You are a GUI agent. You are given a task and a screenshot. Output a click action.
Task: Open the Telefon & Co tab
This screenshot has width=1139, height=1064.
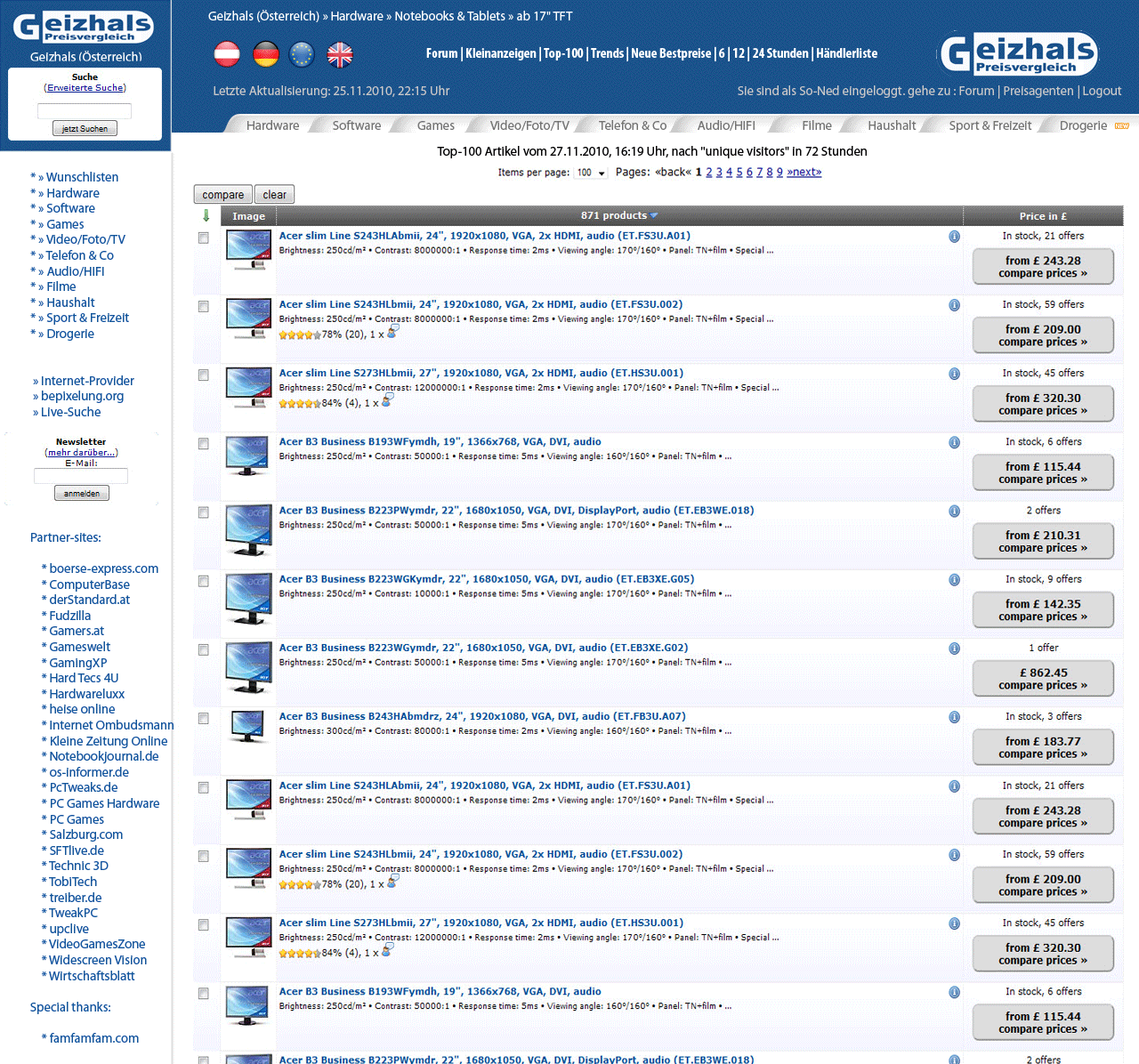[x=632, y=125]
